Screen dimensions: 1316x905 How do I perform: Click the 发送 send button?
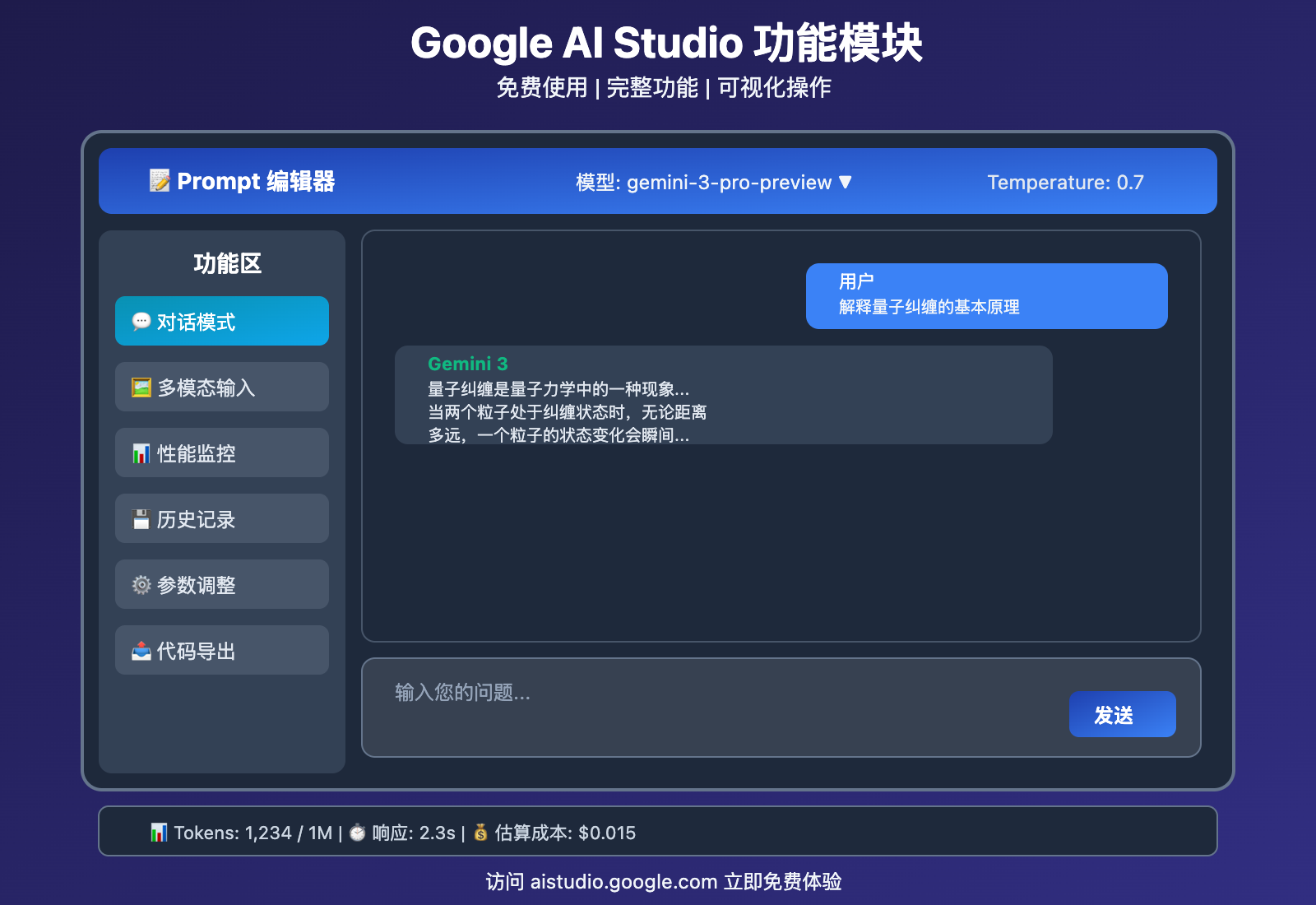[1122, 714]
